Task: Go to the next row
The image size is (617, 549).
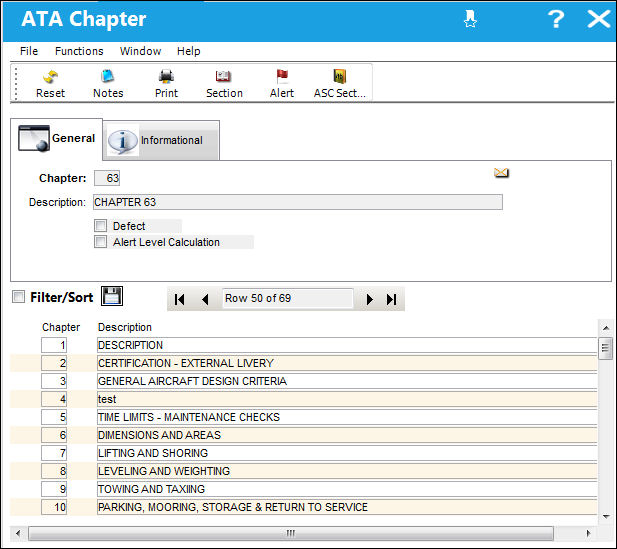Action: (369, 299)
